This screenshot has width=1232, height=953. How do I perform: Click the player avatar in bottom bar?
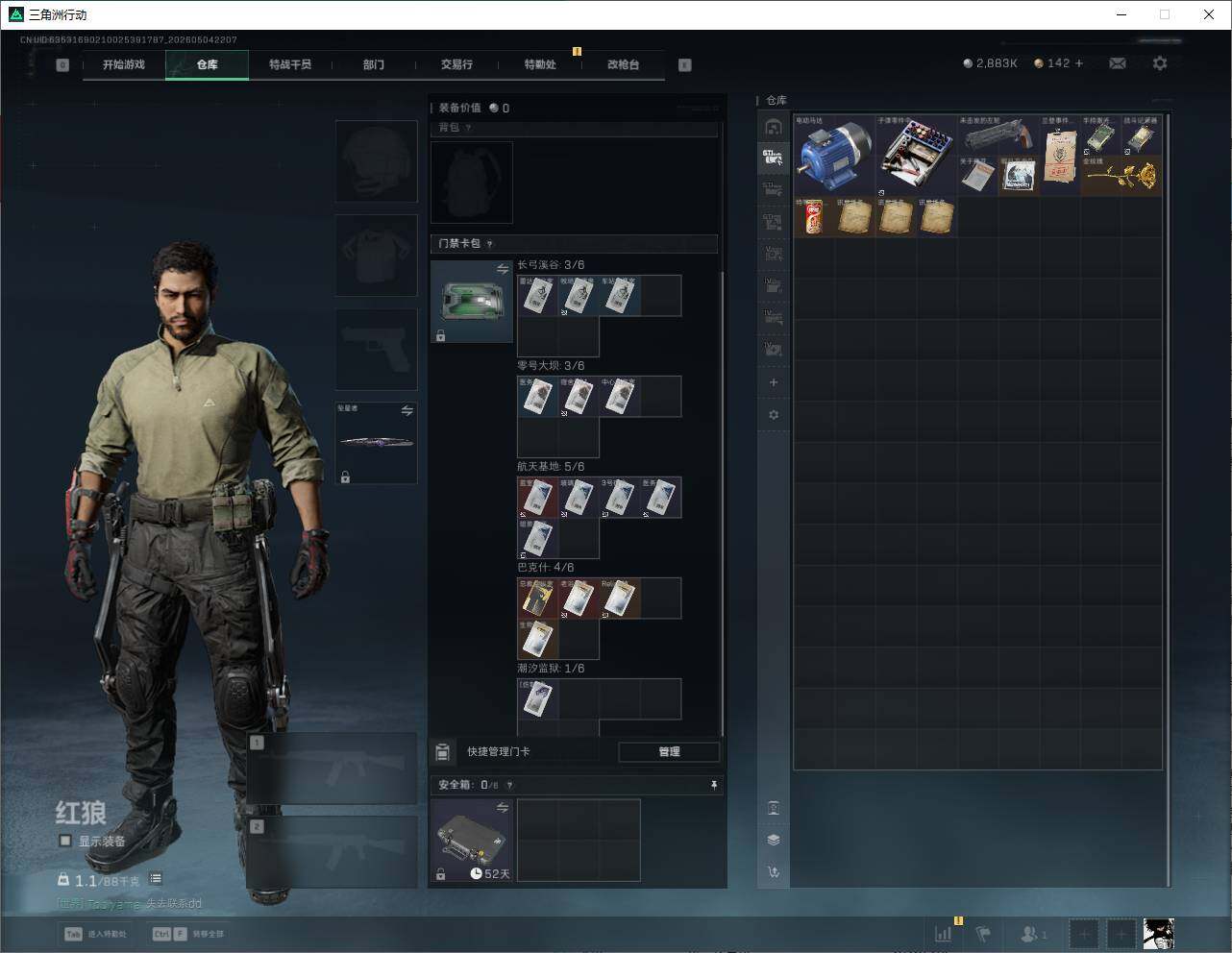[x=1159, y=933]
